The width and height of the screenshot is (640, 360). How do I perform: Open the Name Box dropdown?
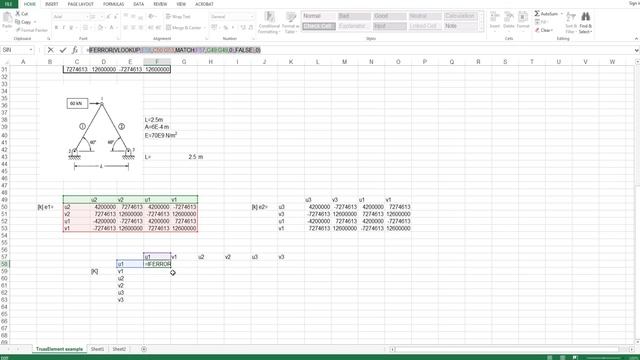31,50
